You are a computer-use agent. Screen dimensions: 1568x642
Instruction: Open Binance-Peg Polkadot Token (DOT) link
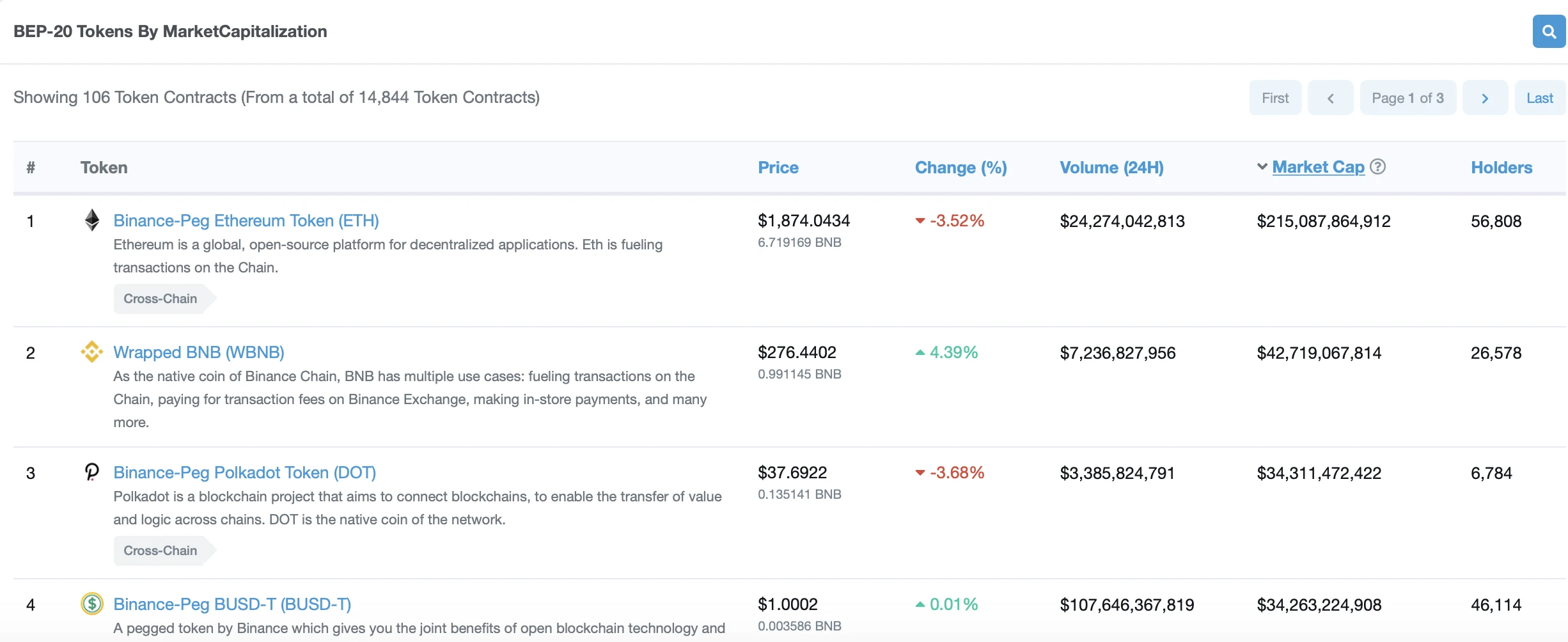click(x=245, y=473)
